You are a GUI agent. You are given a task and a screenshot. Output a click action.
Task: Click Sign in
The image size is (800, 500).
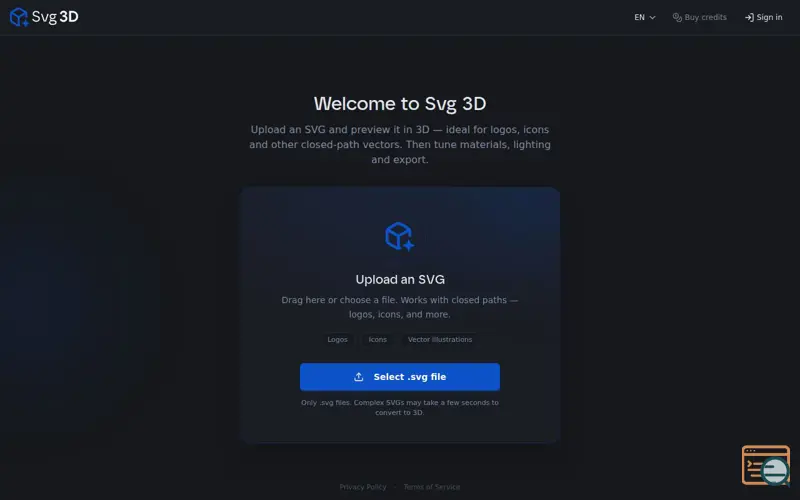tap(763, 17)
